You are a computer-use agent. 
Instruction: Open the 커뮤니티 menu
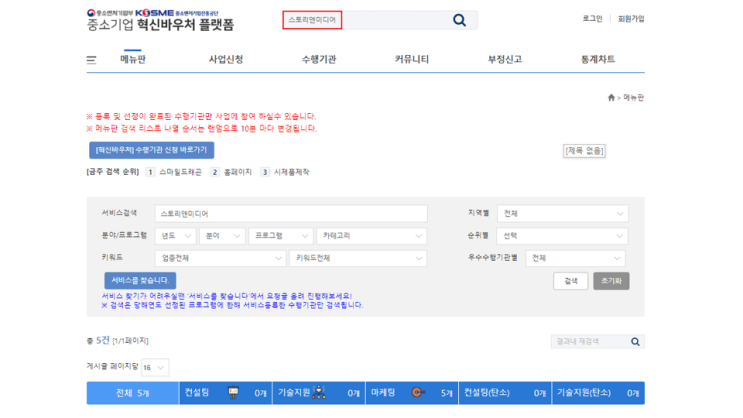412,59
